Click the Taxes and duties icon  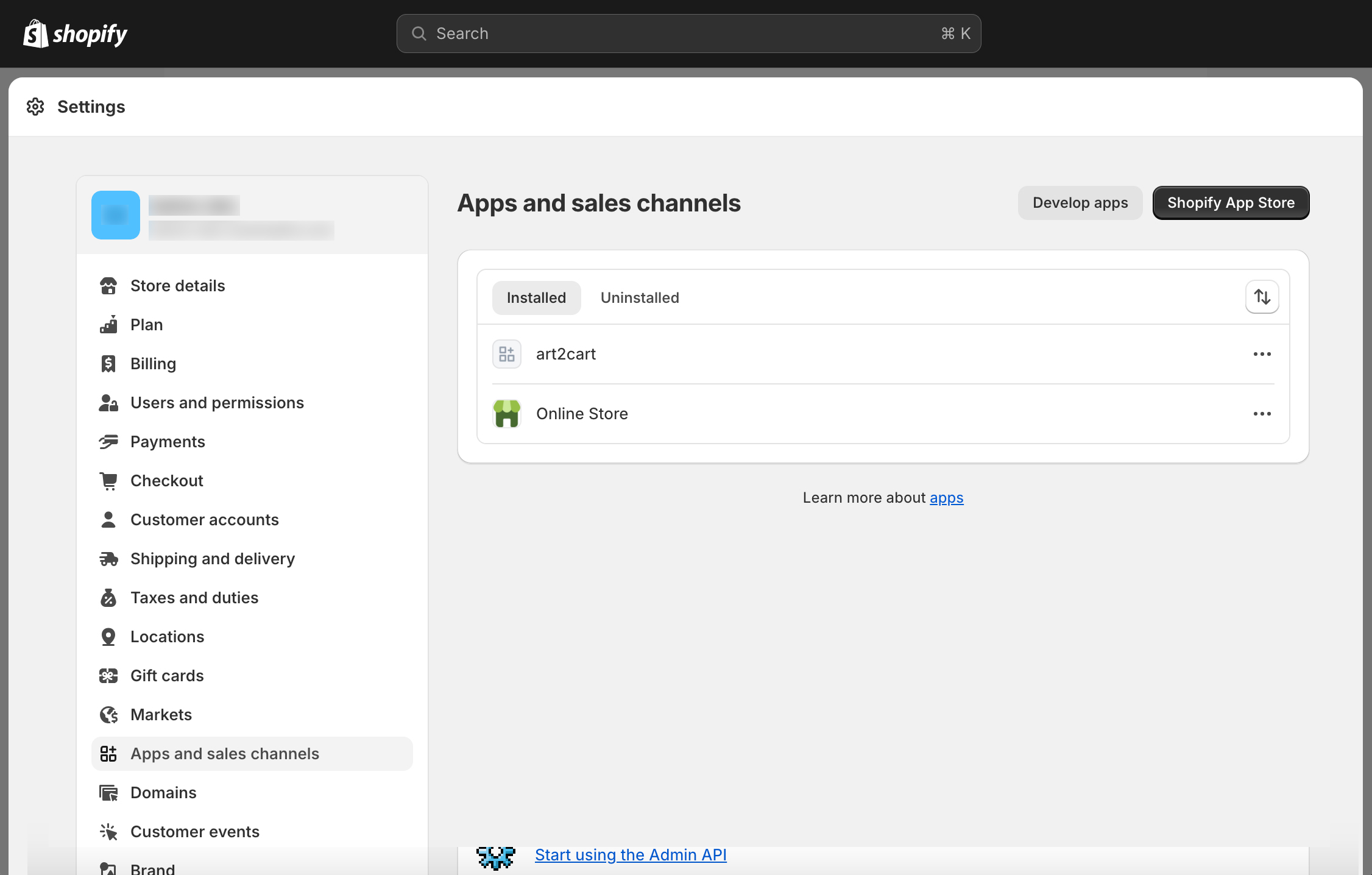pos(108,598)
